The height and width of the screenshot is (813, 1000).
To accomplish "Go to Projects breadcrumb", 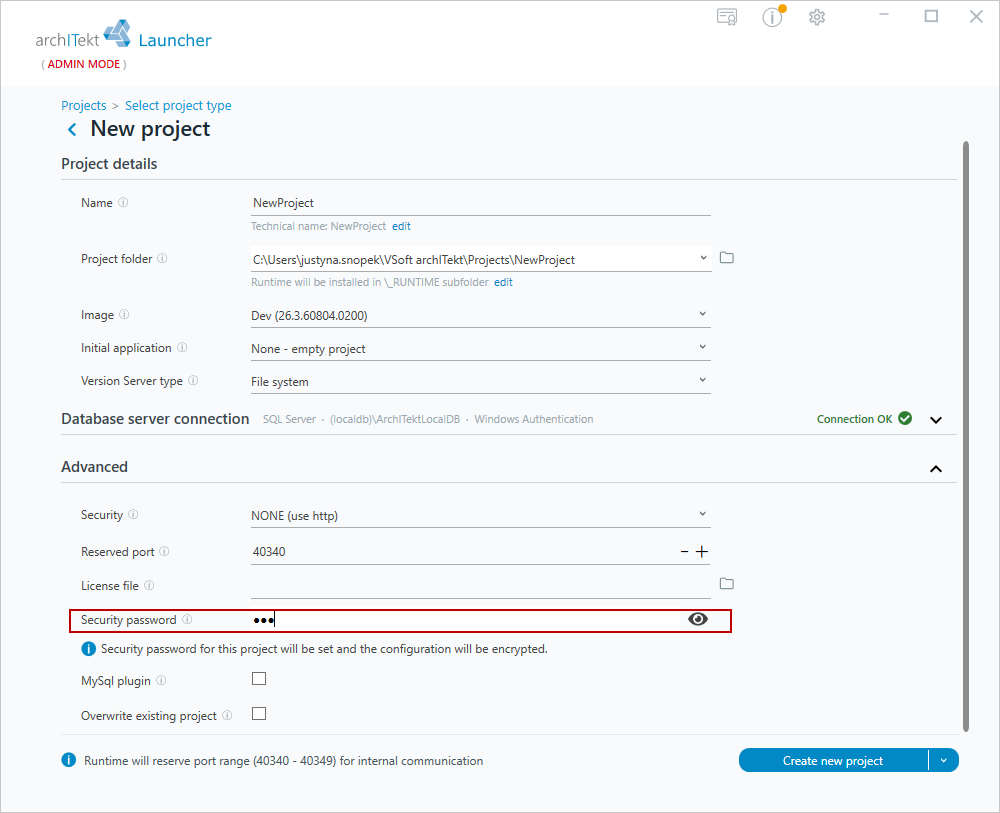I will click(84, 105).
